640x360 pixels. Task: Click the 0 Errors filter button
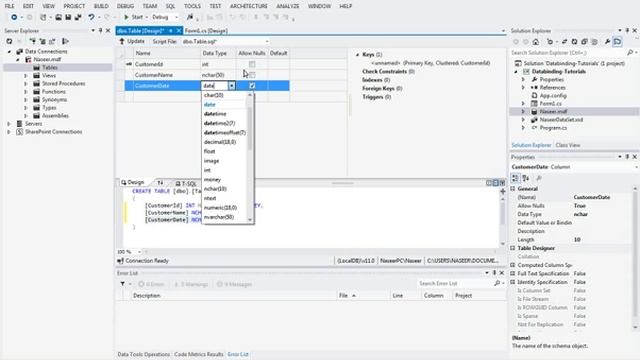tap(151, 284)
